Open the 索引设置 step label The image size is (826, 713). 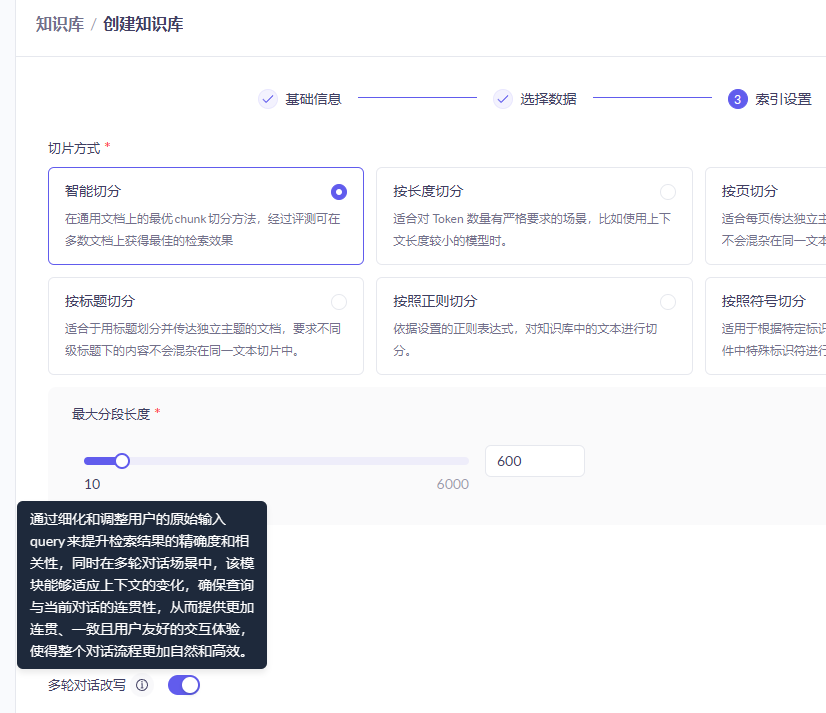(783, 99)
